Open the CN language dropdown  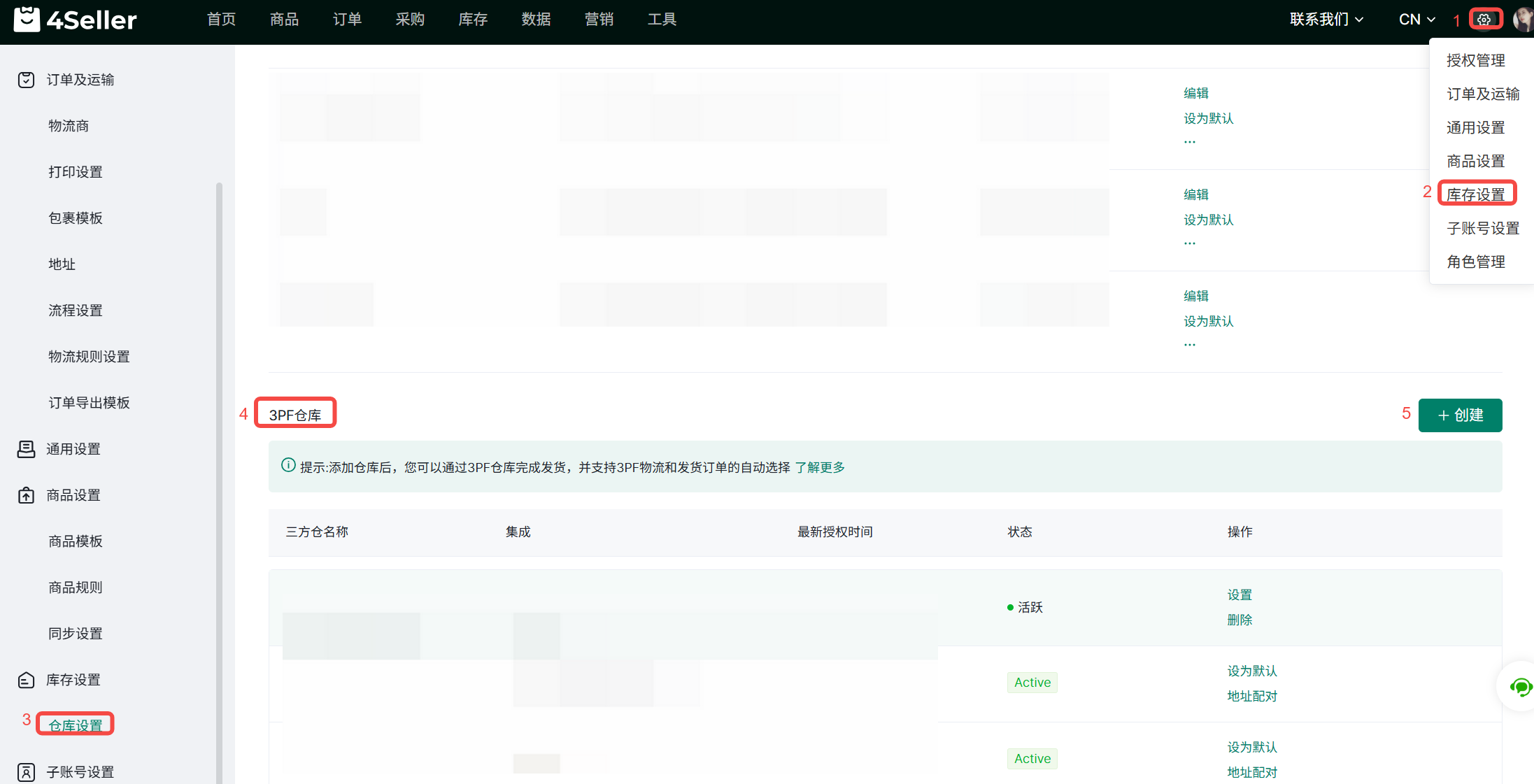tap(1416, 20)
